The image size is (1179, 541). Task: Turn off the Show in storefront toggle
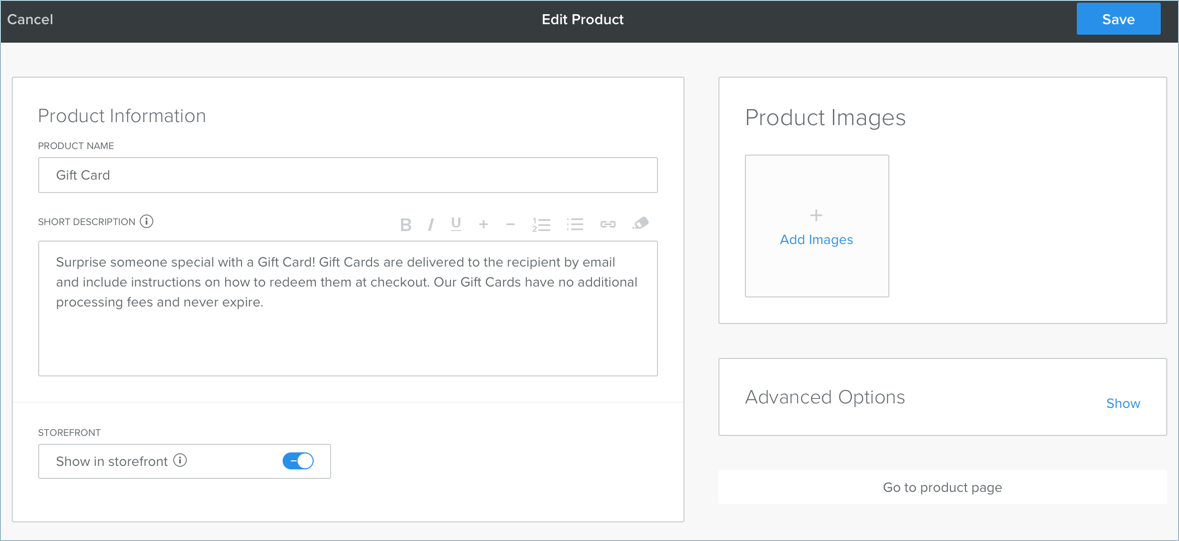tap(298, 461)
